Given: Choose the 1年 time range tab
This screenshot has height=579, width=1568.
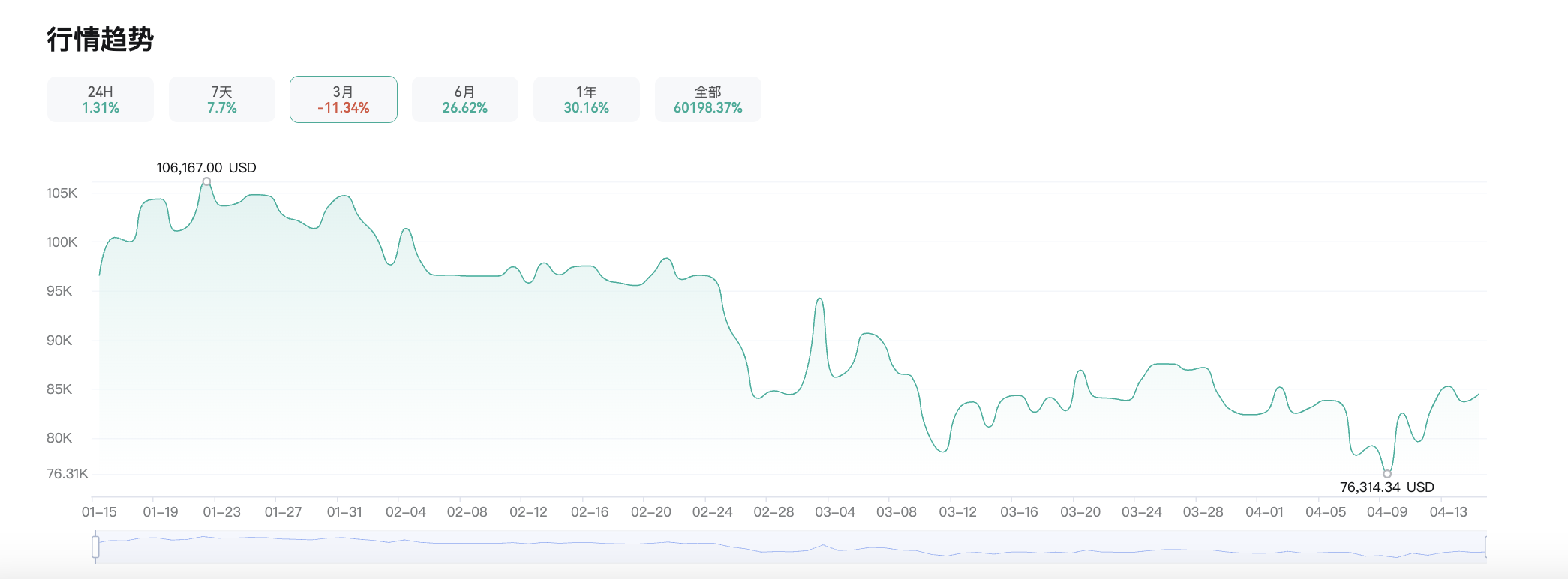Looking at the screenshot, I should 587,99.
